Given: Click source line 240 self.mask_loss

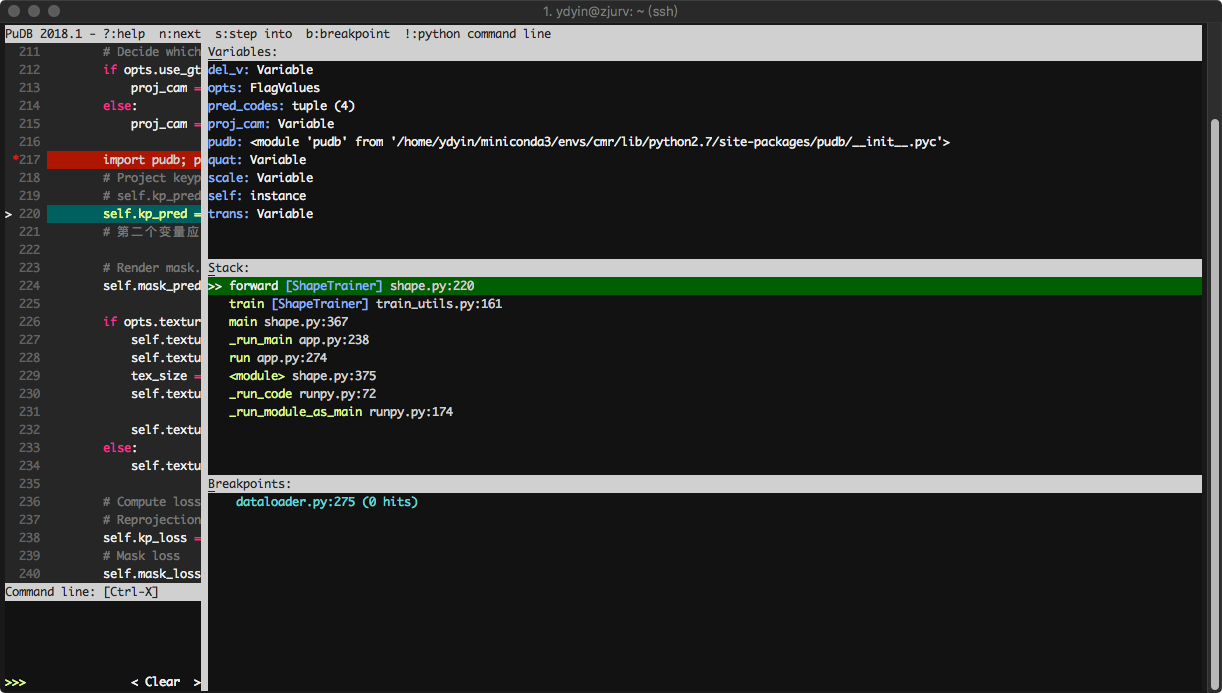Looking at the screenshot, I should click(x=152, y=574).
